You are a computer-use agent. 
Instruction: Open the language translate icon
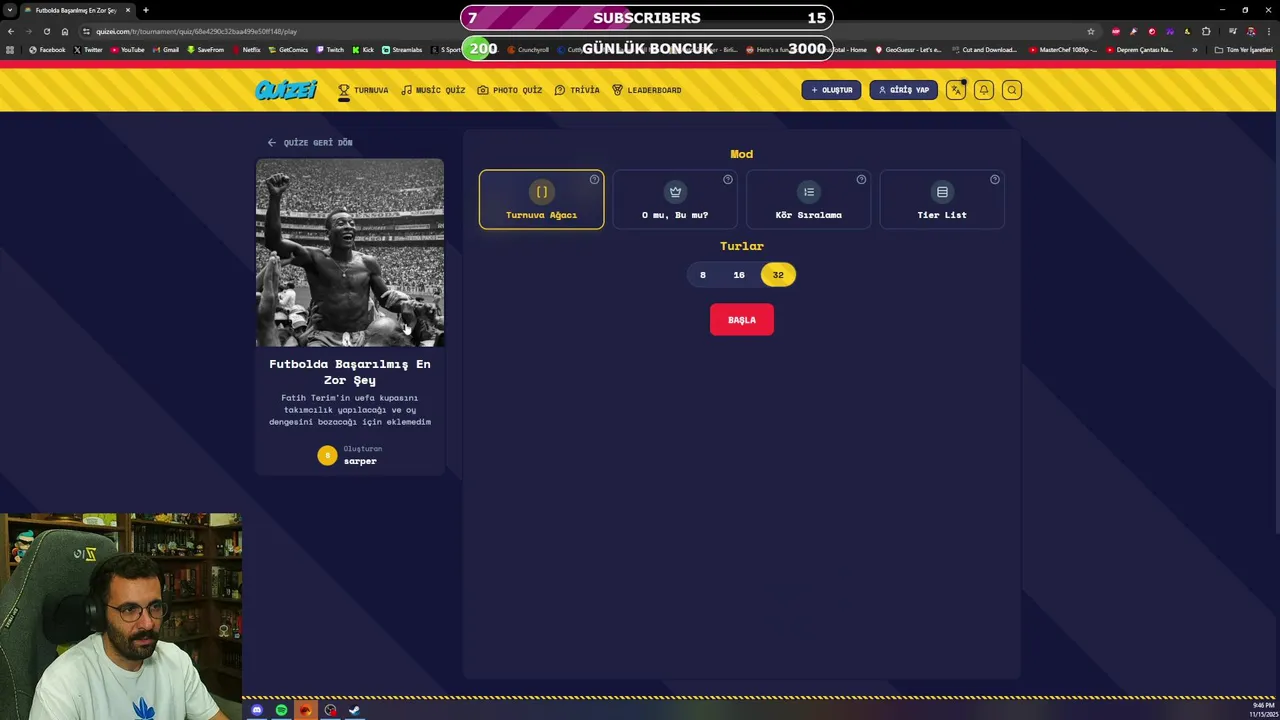956,90
